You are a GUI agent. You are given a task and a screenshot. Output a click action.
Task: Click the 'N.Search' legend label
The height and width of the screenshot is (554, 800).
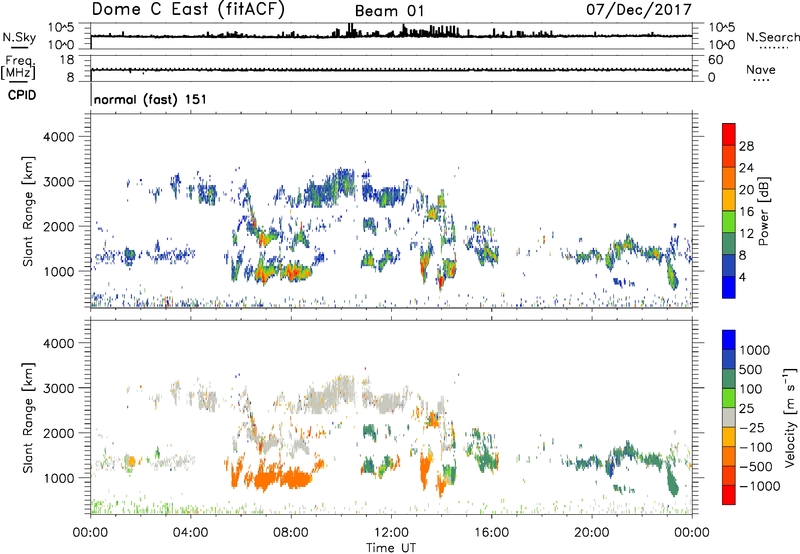[x=773, y=37]
